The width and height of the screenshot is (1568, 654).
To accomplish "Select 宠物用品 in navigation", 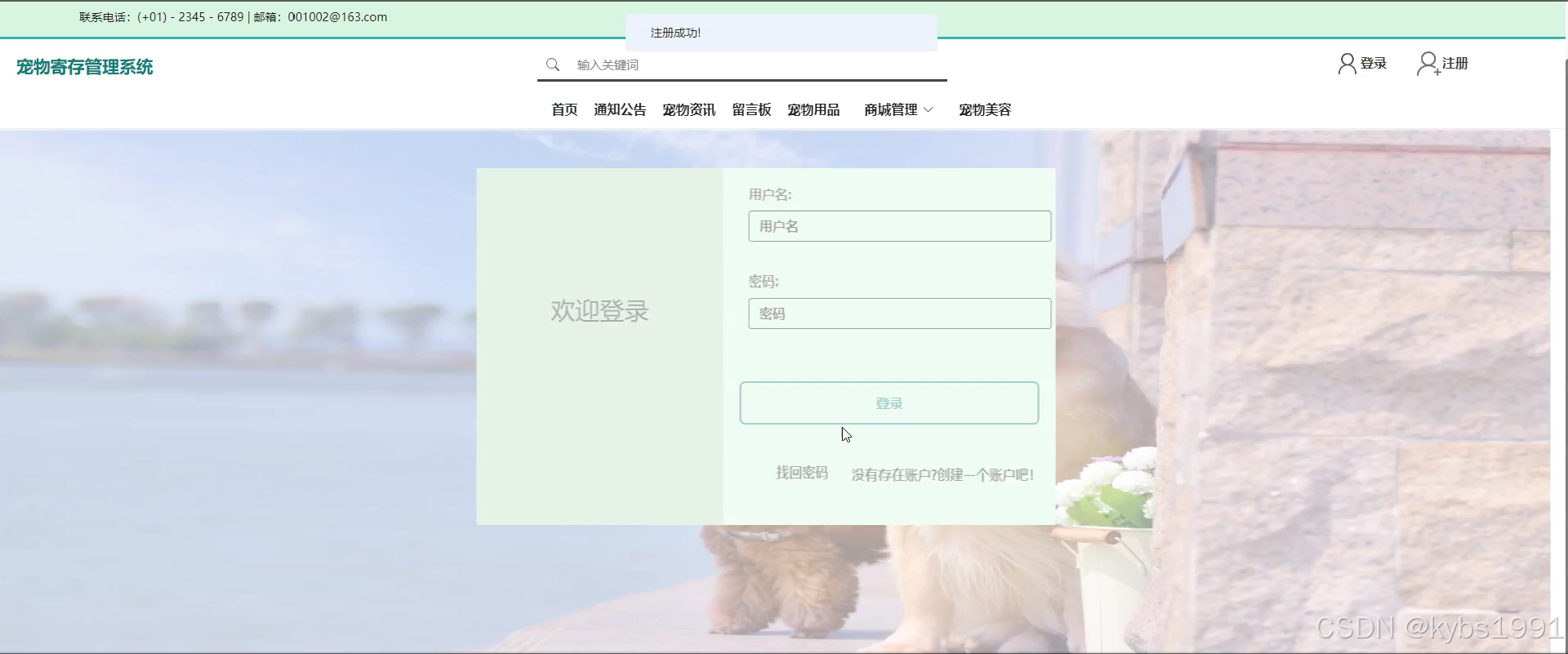I will pyautogui.click(x=813, y=109).
